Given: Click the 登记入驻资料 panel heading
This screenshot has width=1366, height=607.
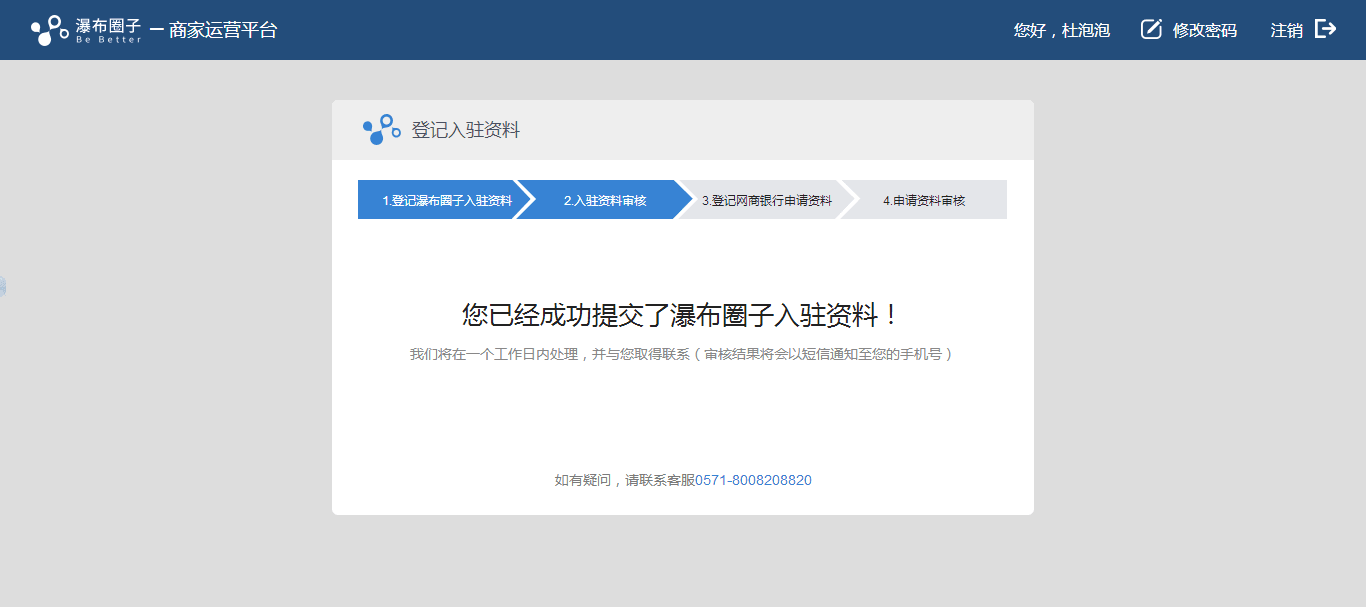Looking at the screenshot, I should tap(466, 130).
